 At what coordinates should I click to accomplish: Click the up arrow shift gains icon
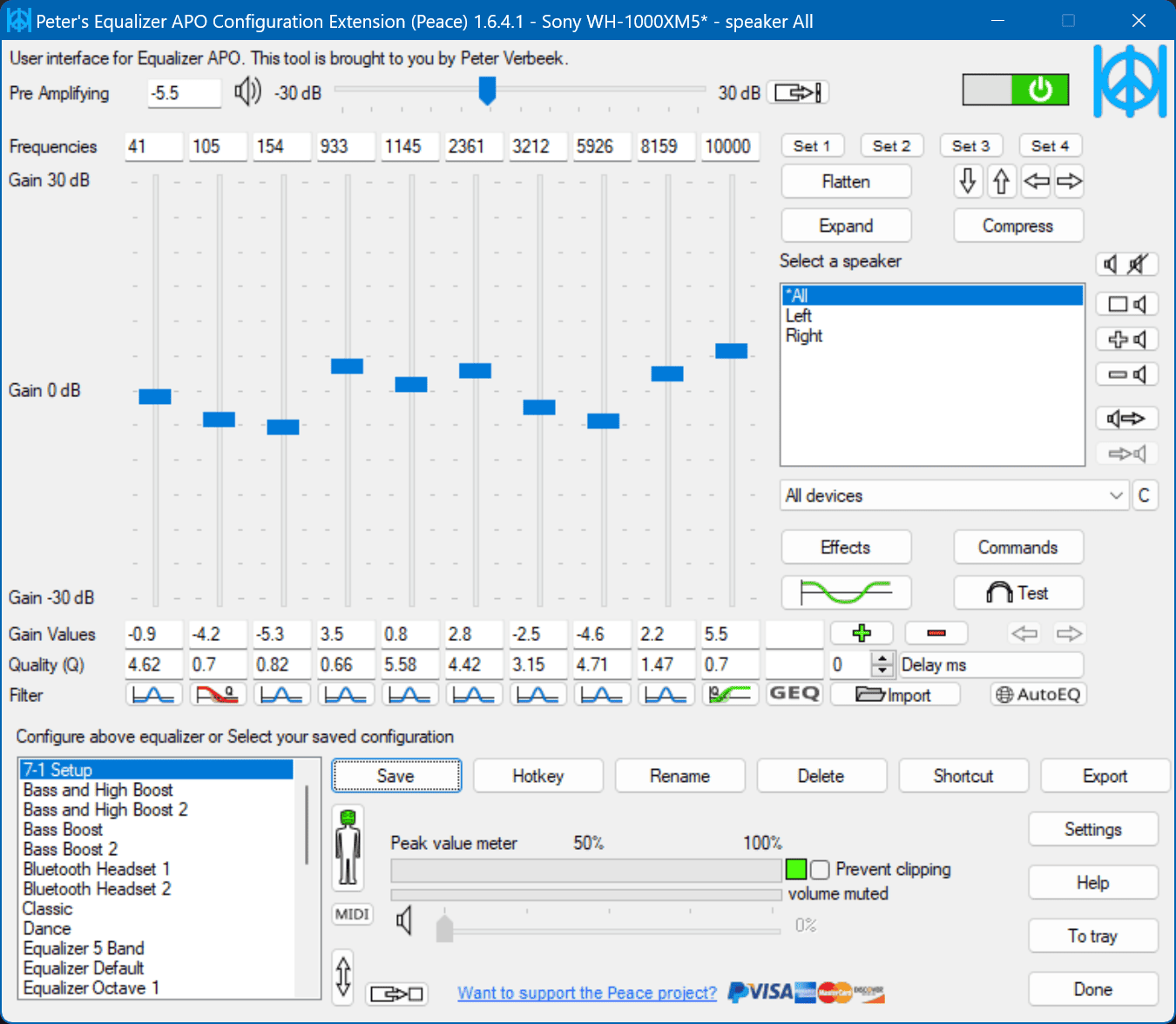[1001, 181]
